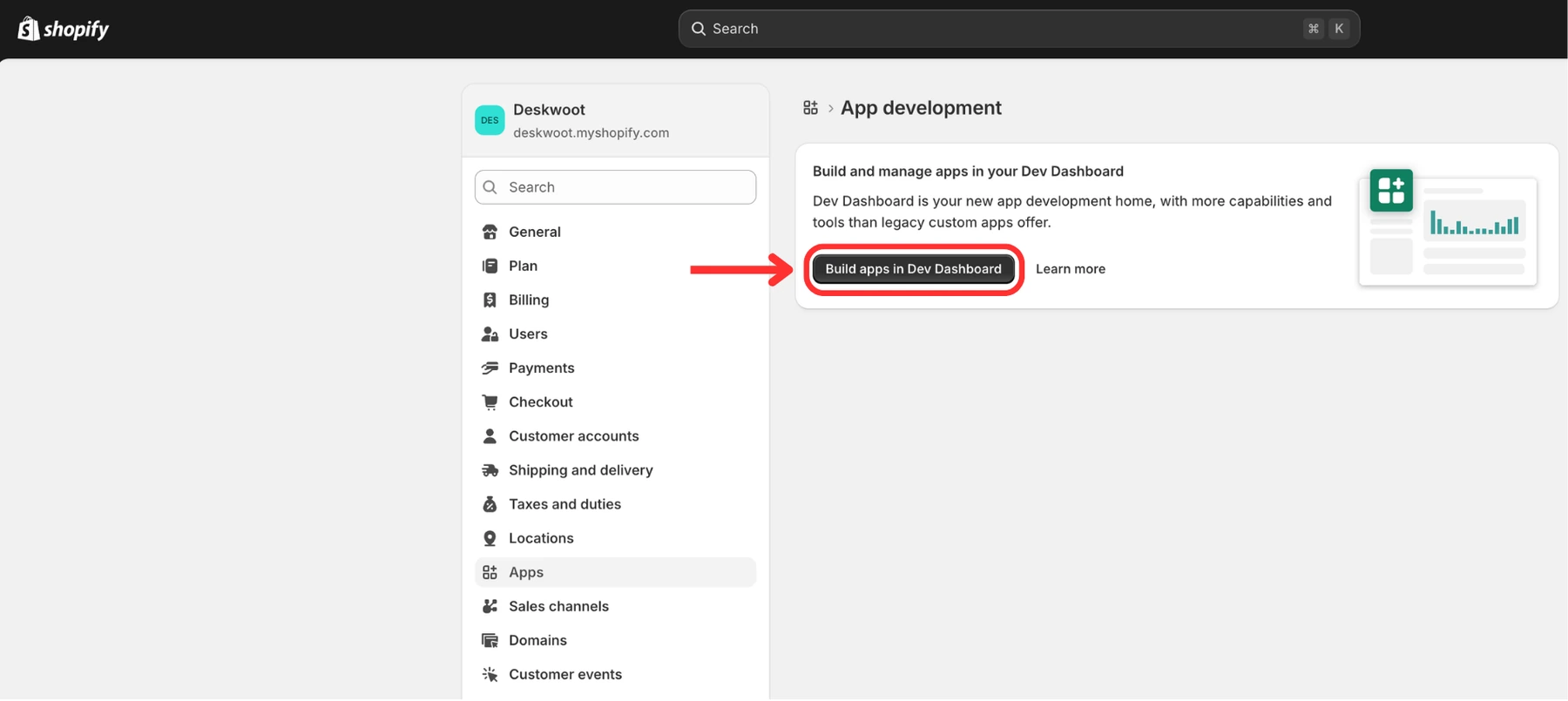Image resolution: width=1568 pixels, height=701 pixels.
Task: Open the Learn more link
Action: [1070, 269]
